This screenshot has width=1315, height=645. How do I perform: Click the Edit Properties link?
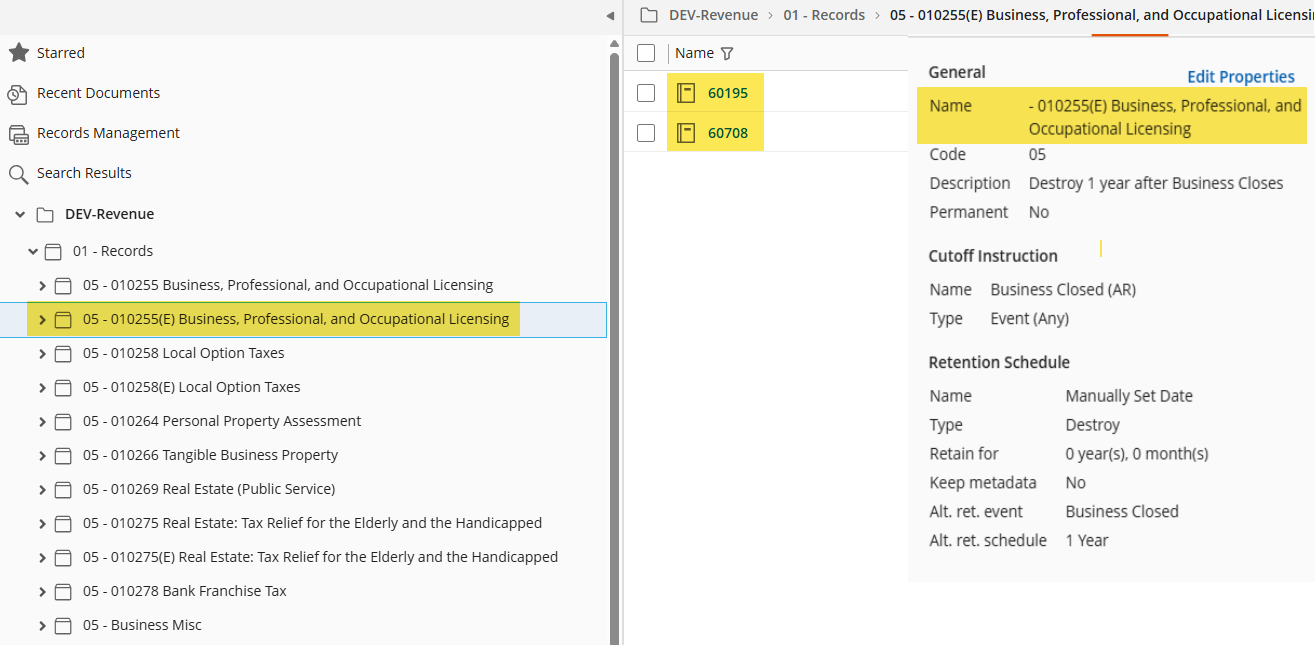click(x=1240, y=77)
